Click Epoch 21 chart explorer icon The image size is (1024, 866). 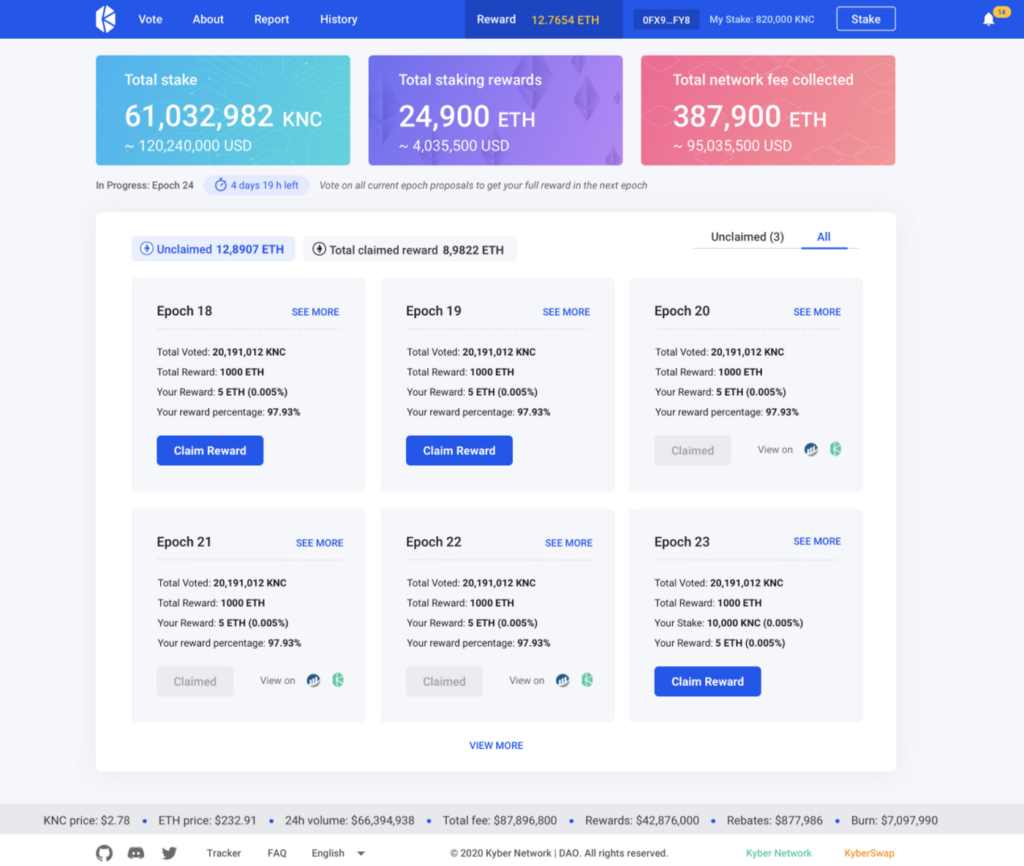point(313,681)
